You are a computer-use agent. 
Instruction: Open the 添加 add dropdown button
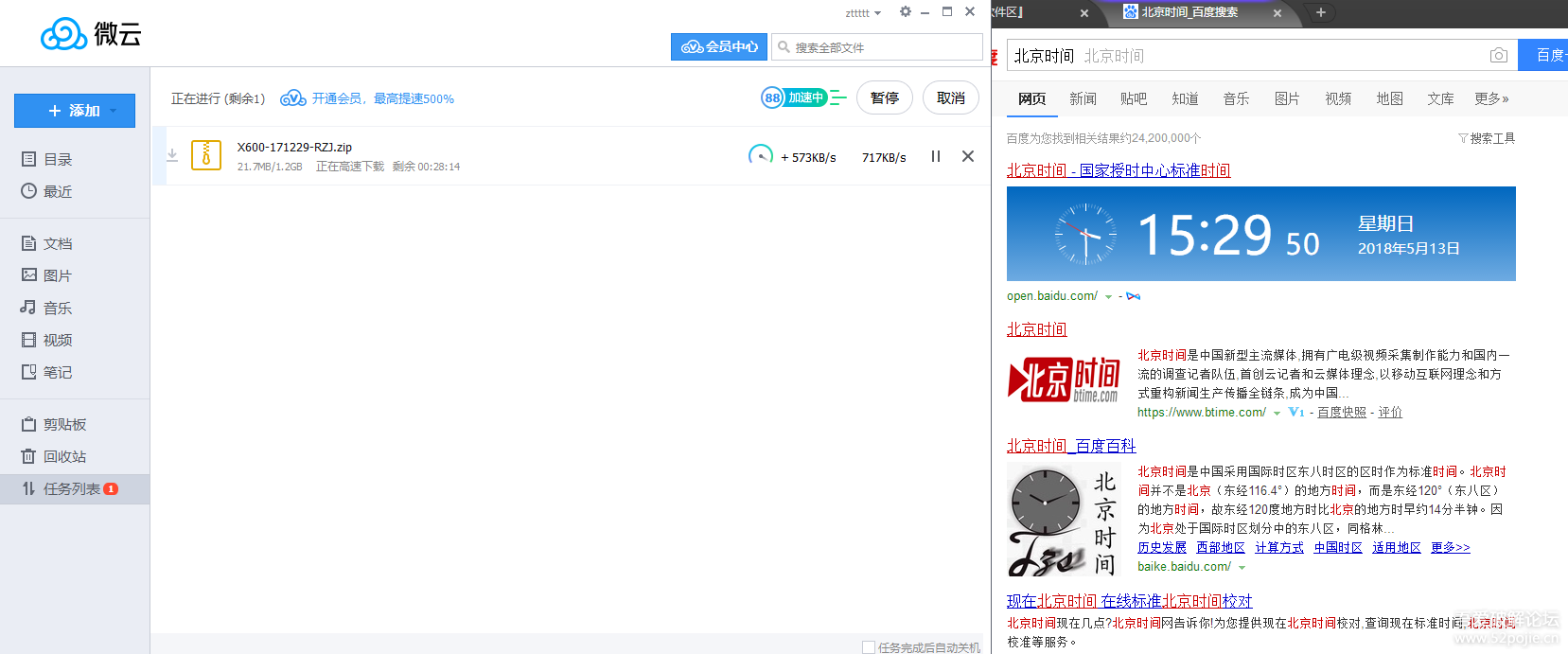point(75,111)
